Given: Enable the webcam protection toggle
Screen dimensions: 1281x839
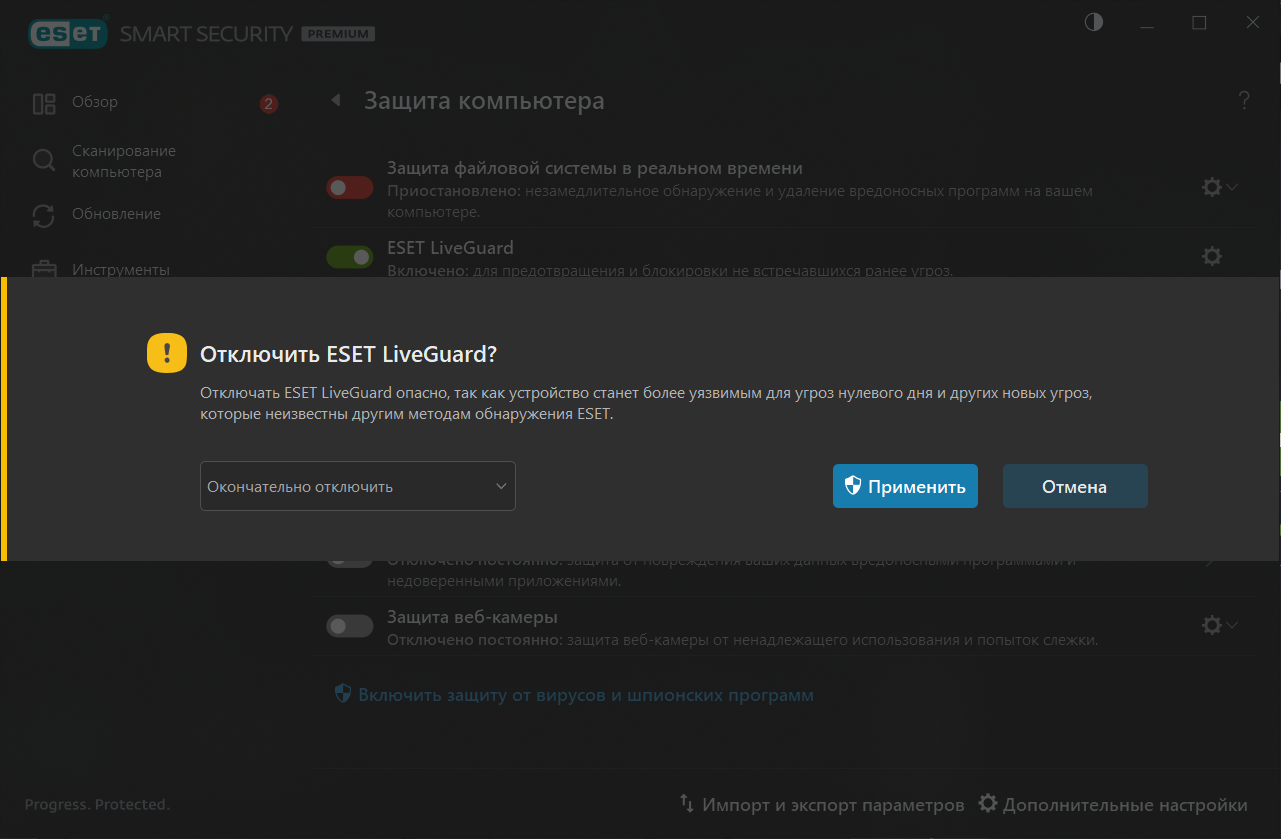Looking at the screenshot, I should pyautogui.click(x=349, y=626).
